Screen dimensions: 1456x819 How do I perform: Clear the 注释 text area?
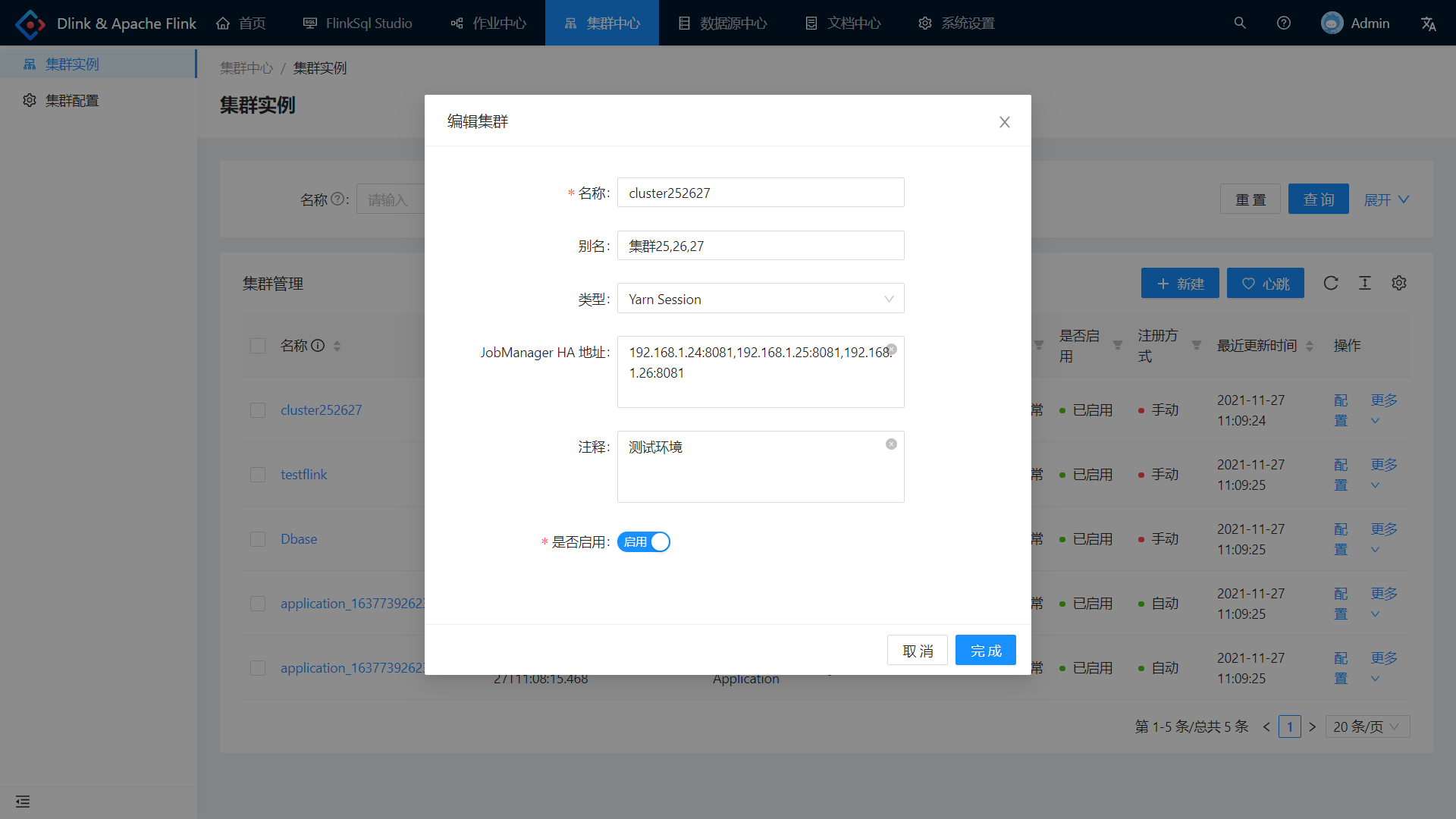coord(892,444)
